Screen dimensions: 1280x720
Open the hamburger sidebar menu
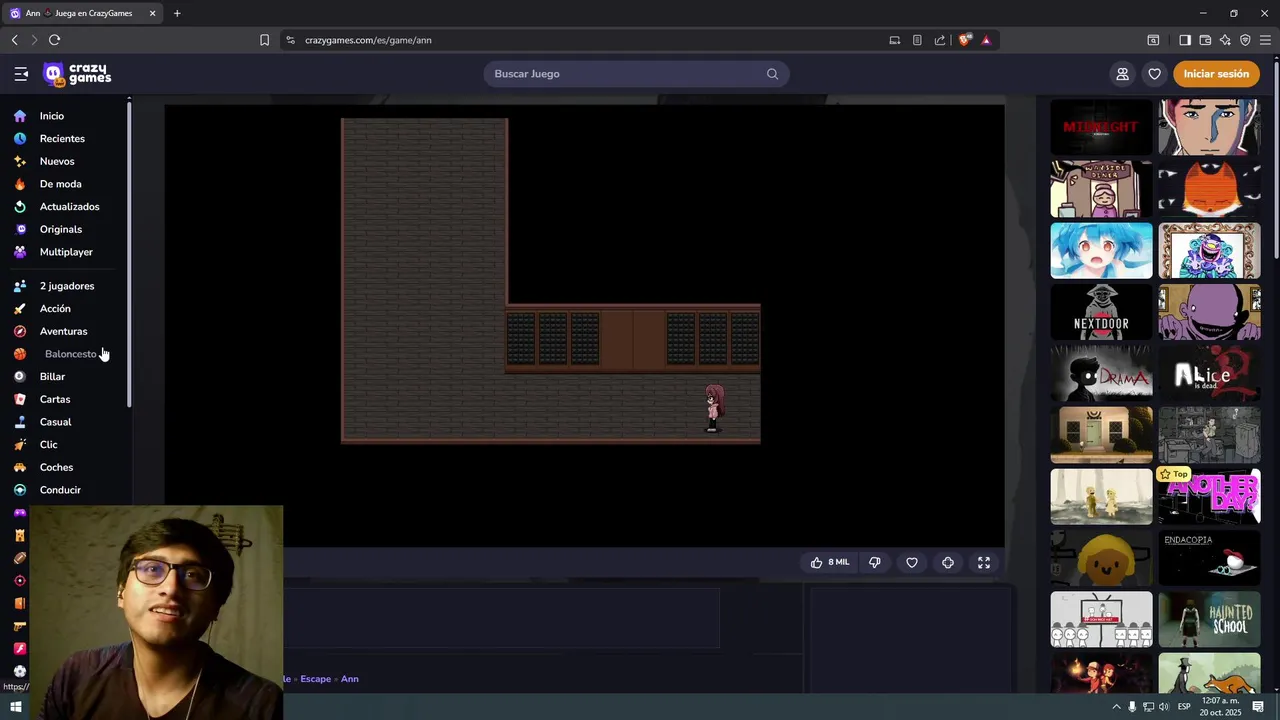coord(21,74)
